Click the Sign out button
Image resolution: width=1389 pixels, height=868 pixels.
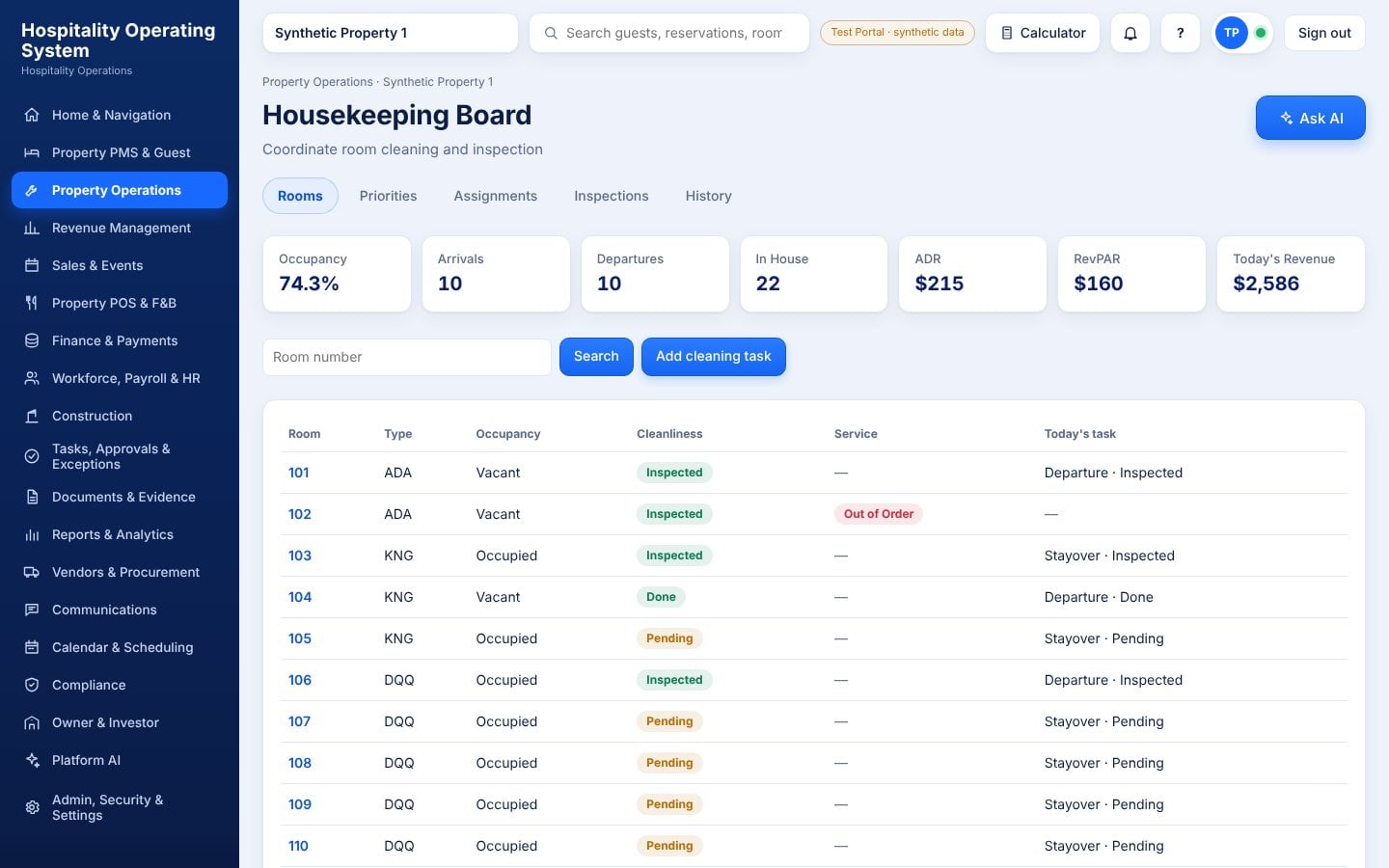(x=1324, y=33)
